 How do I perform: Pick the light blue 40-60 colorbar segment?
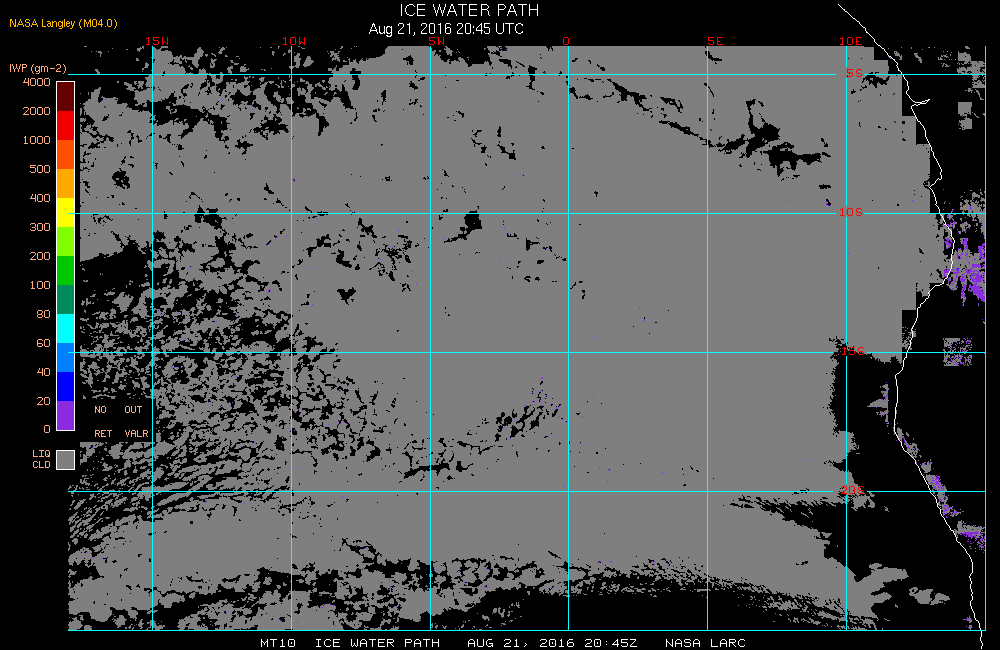point(66,357)
